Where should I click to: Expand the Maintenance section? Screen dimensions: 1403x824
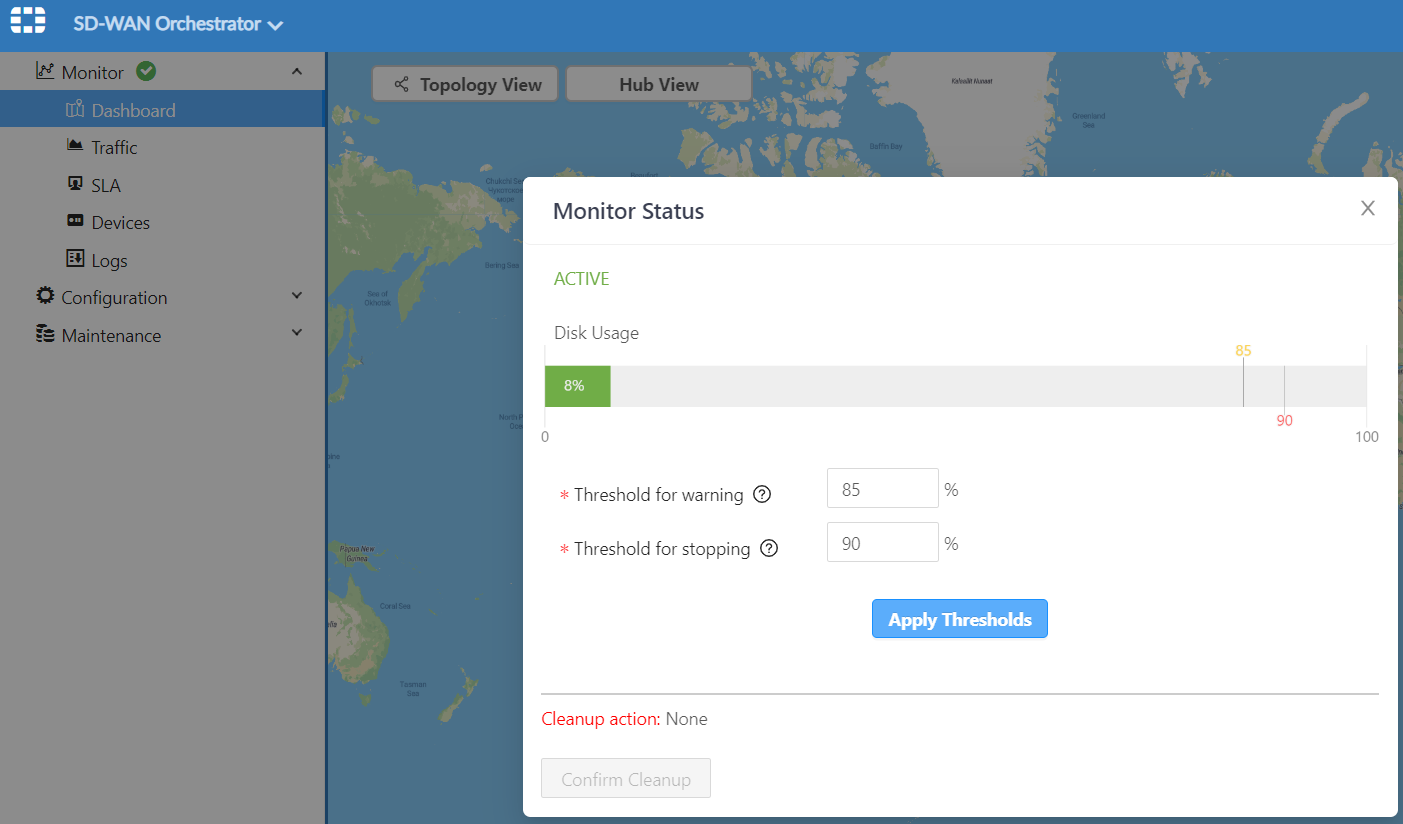297,331
